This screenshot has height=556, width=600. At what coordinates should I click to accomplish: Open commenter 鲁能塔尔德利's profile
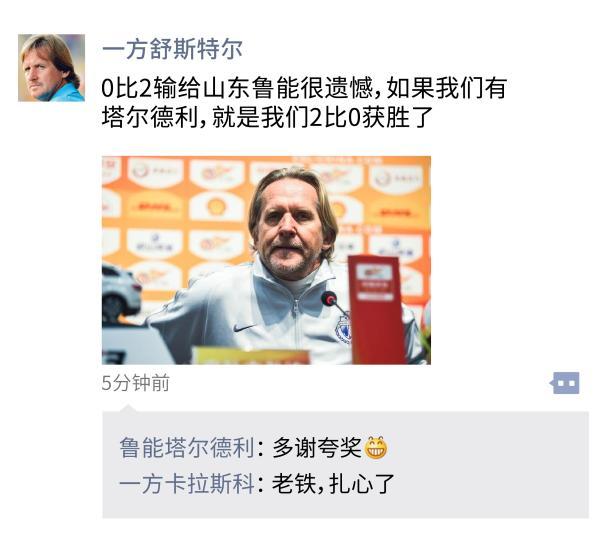187,447
